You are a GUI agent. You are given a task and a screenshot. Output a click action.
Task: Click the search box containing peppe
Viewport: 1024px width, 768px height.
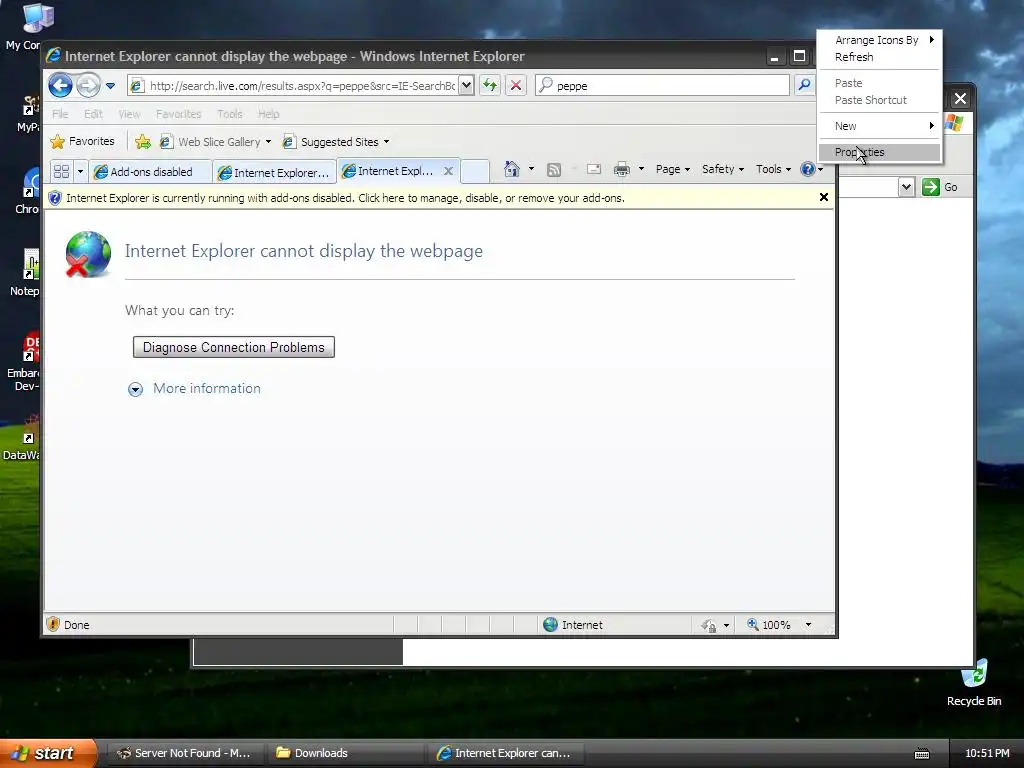tap(663, 86)
